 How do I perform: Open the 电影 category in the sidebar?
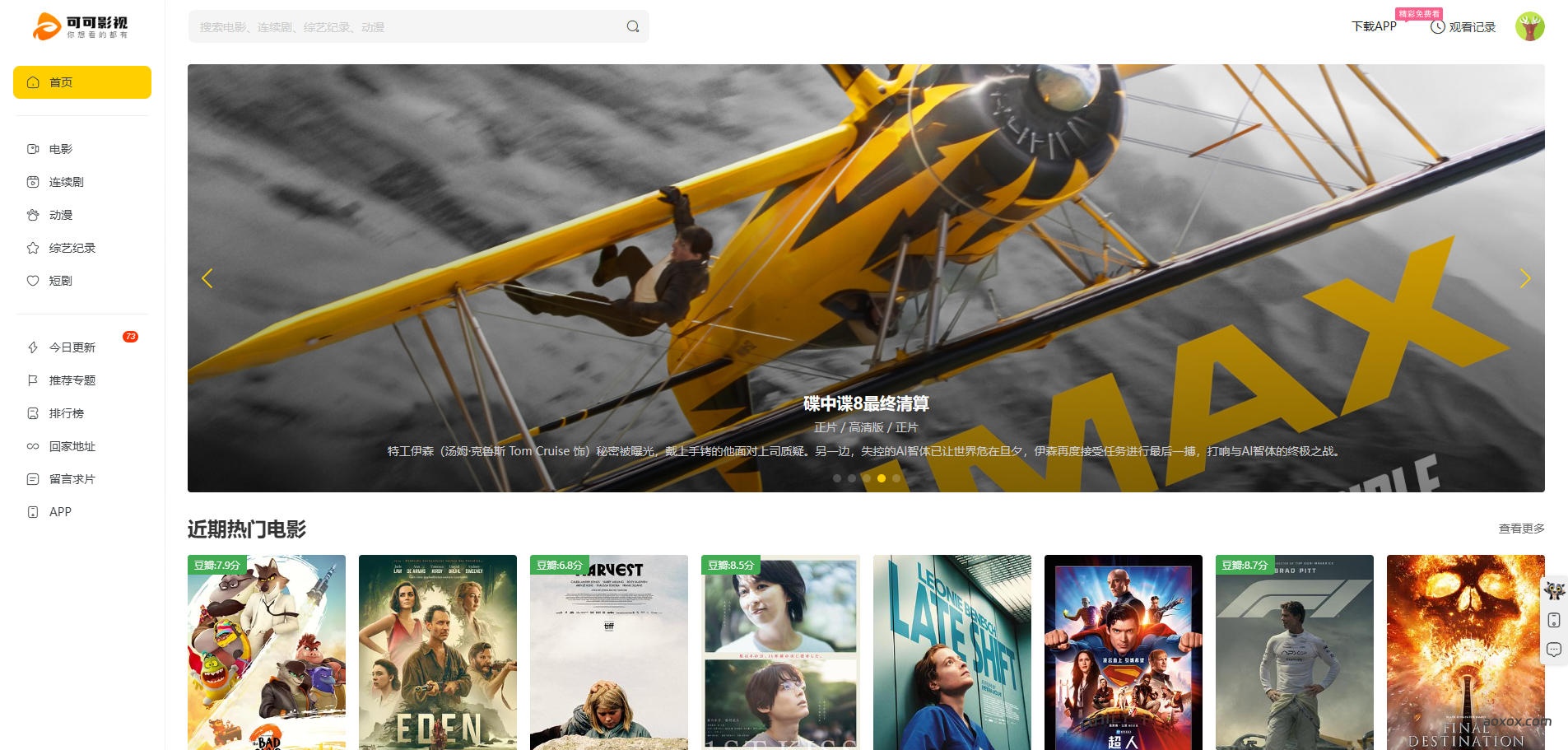tap(61, 149)
